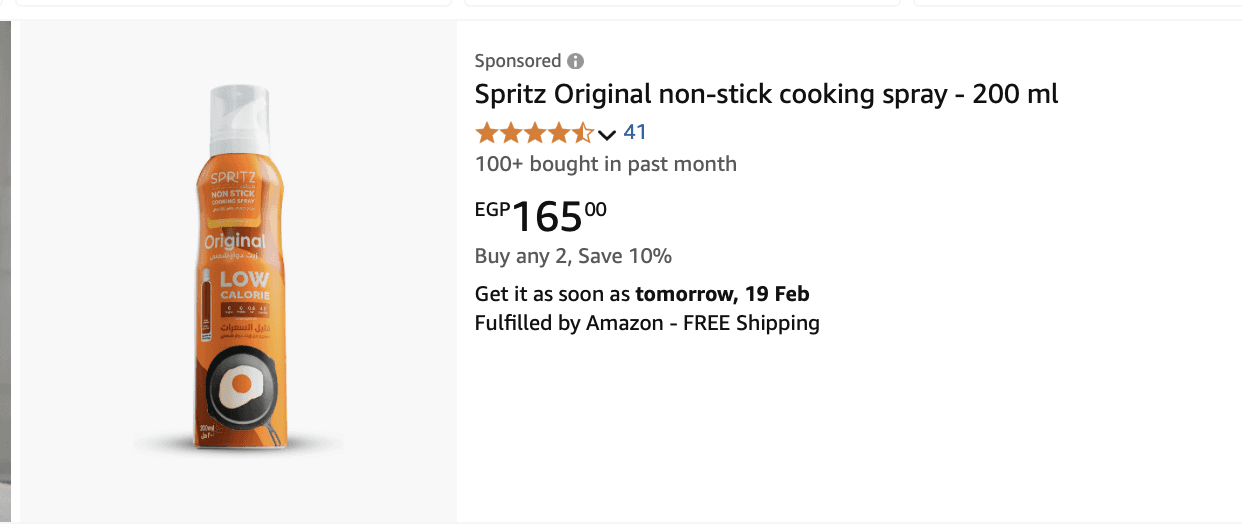Screen dimensions: 1242x530
Task: Click the LOW CALORIE badge on can
Action: point(244,286)
